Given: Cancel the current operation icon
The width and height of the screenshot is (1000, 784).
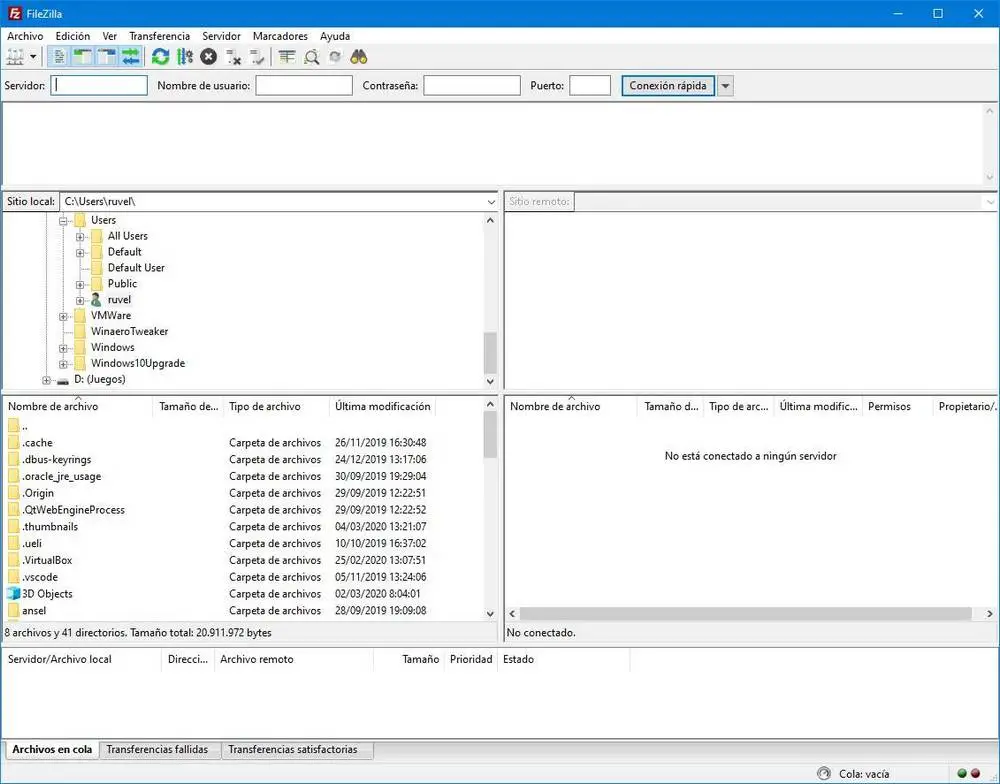Looking at the screenshot, I should point(209,57).
